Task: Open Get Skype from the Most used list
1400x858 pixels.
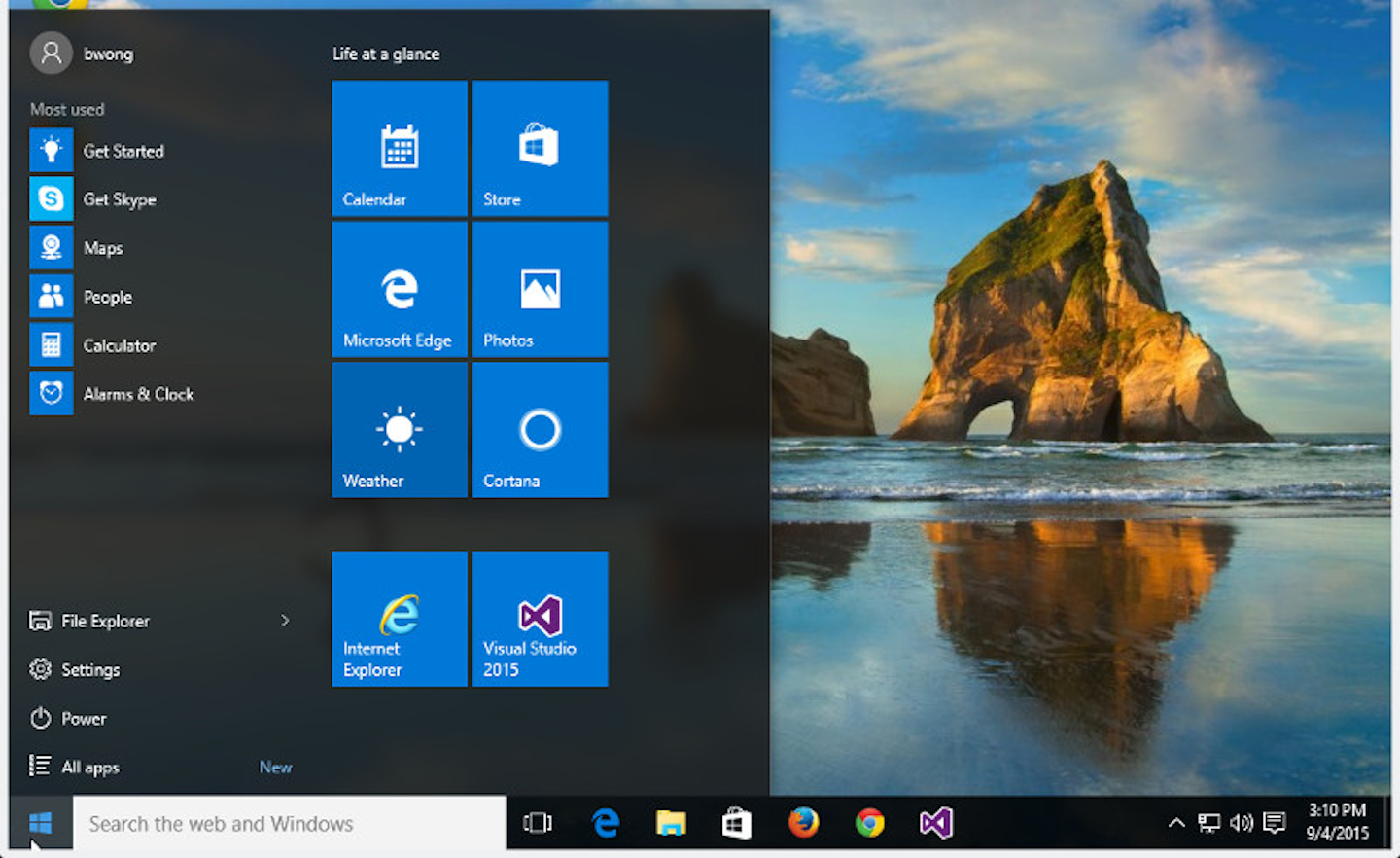Action: (160, 199)
